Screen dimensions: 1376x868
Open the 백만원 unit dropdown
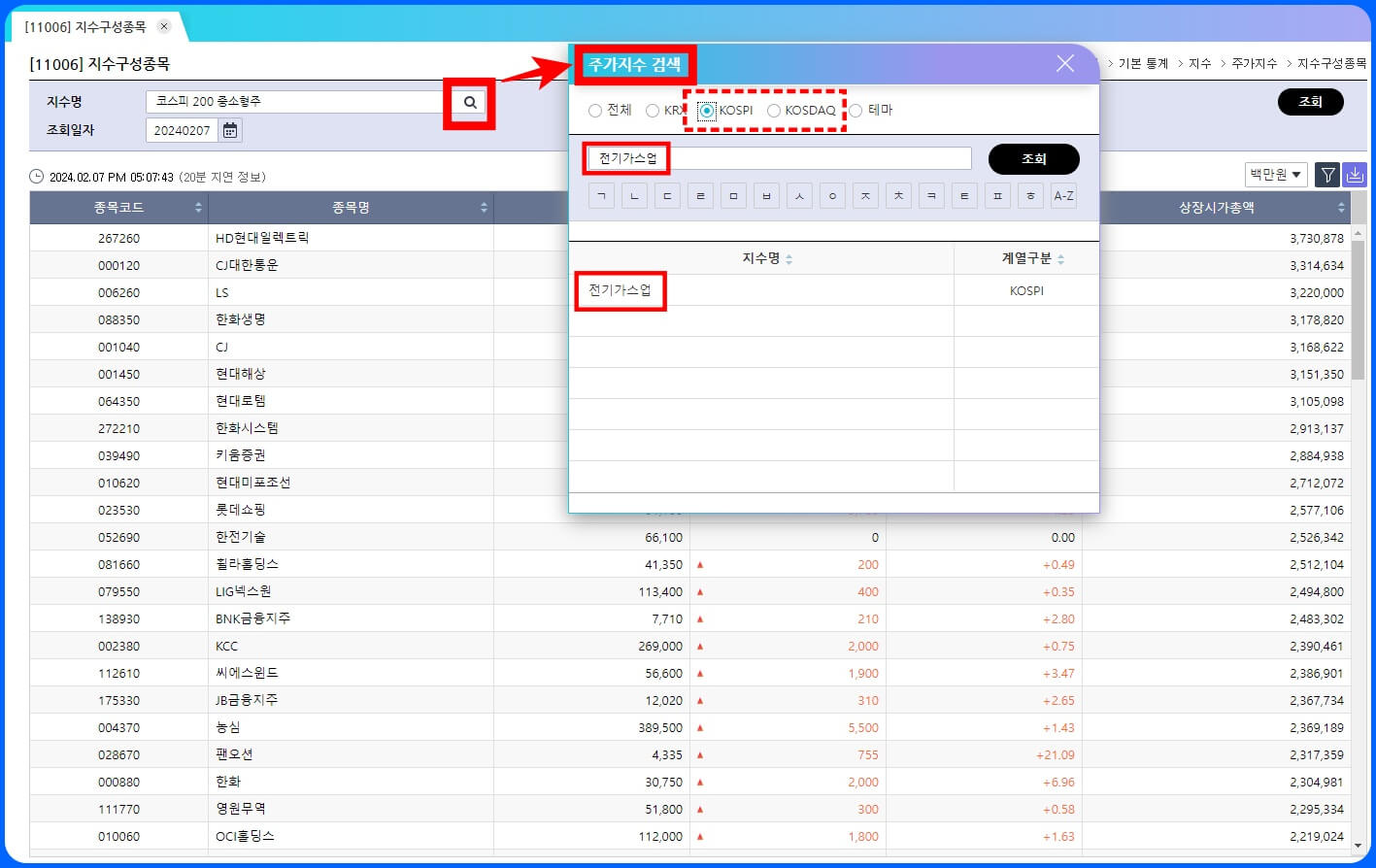click(1276, 175)
